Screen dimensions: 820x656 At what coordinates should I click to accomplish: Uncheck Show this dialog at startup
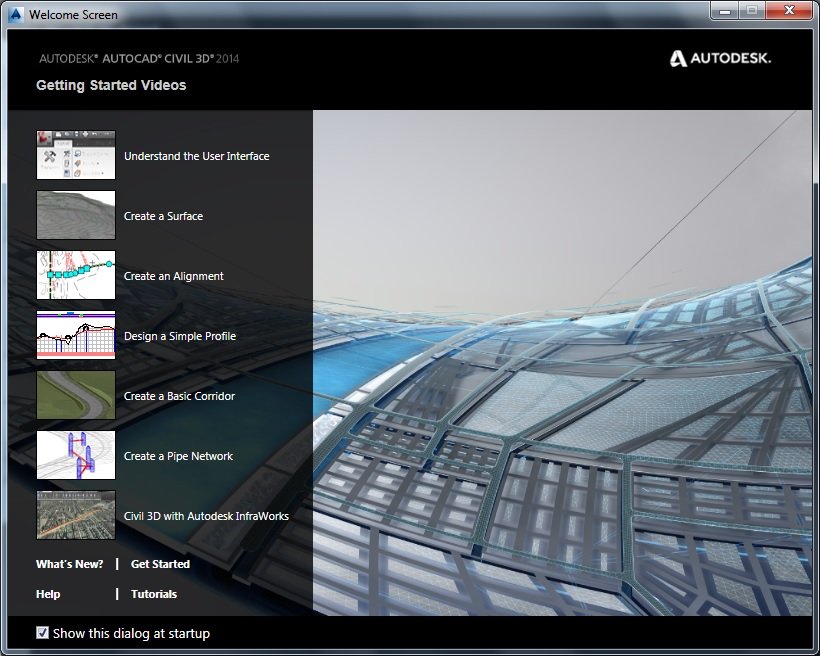point(42,633)
